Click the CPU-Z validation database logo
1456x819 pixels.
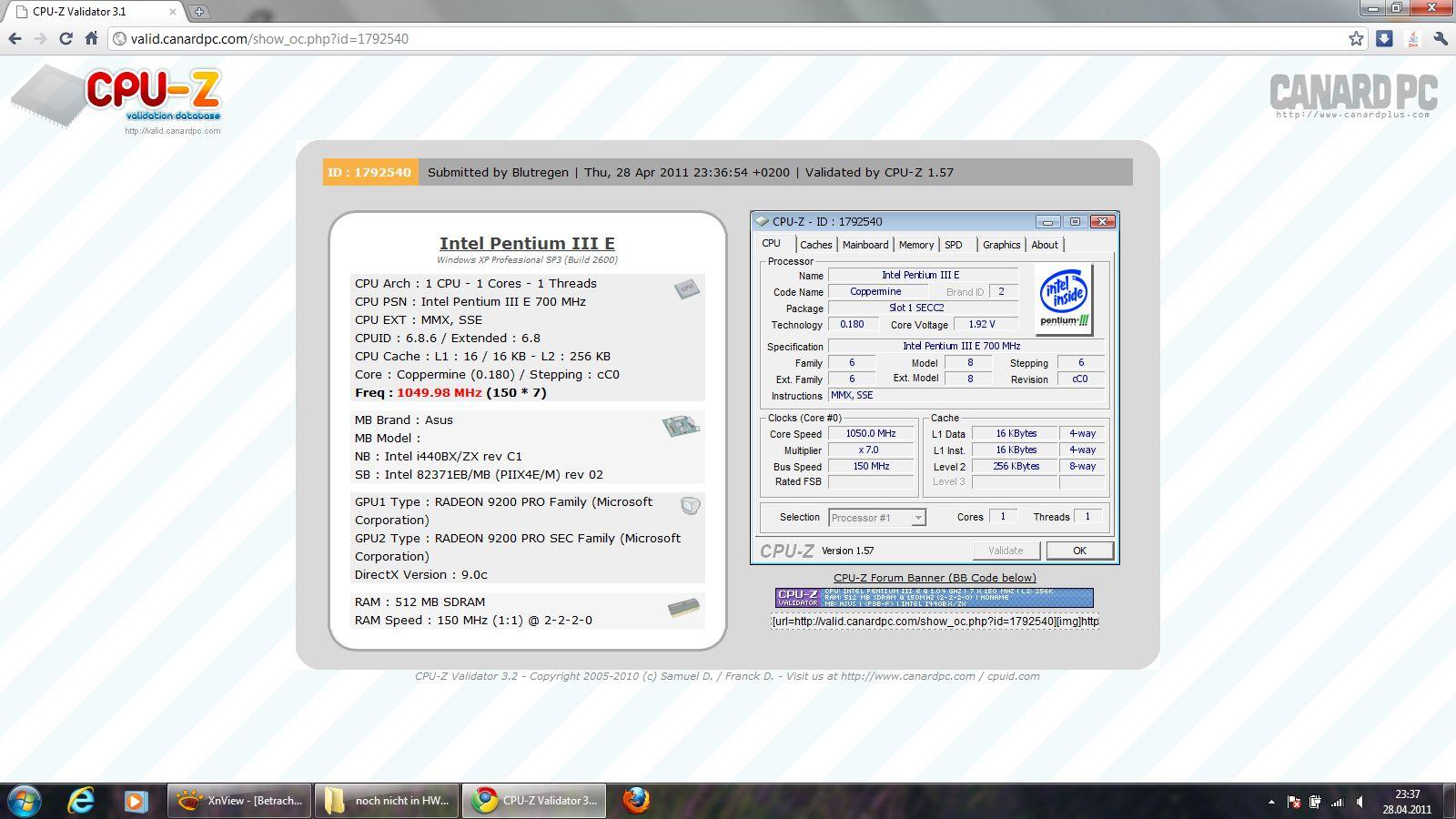click(x=116, y=98)
